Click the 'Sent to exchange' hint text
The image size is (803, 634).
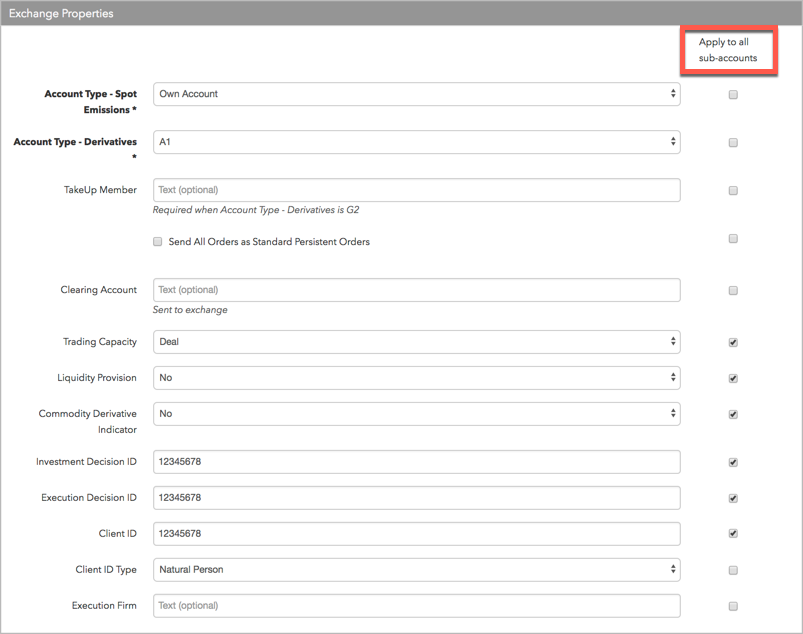pos(190,310)
